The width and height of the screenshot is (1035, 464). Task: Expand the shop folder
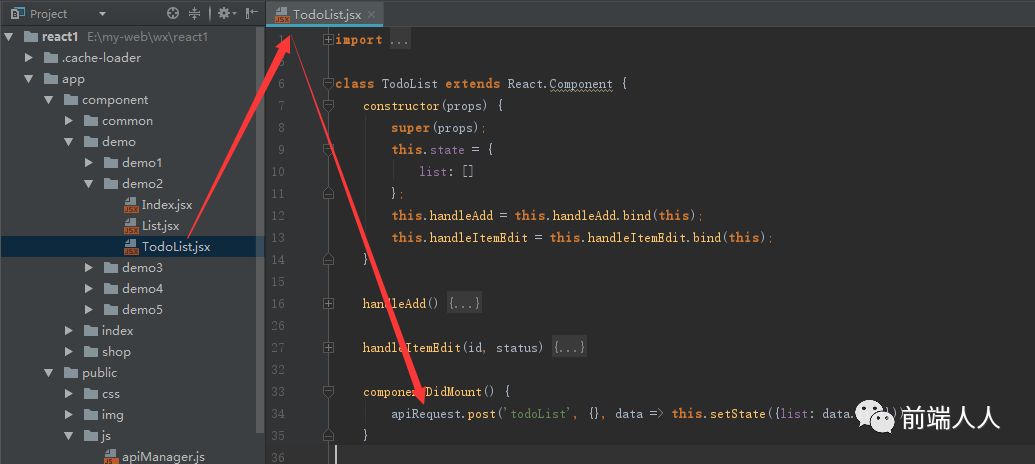point(69,352)
